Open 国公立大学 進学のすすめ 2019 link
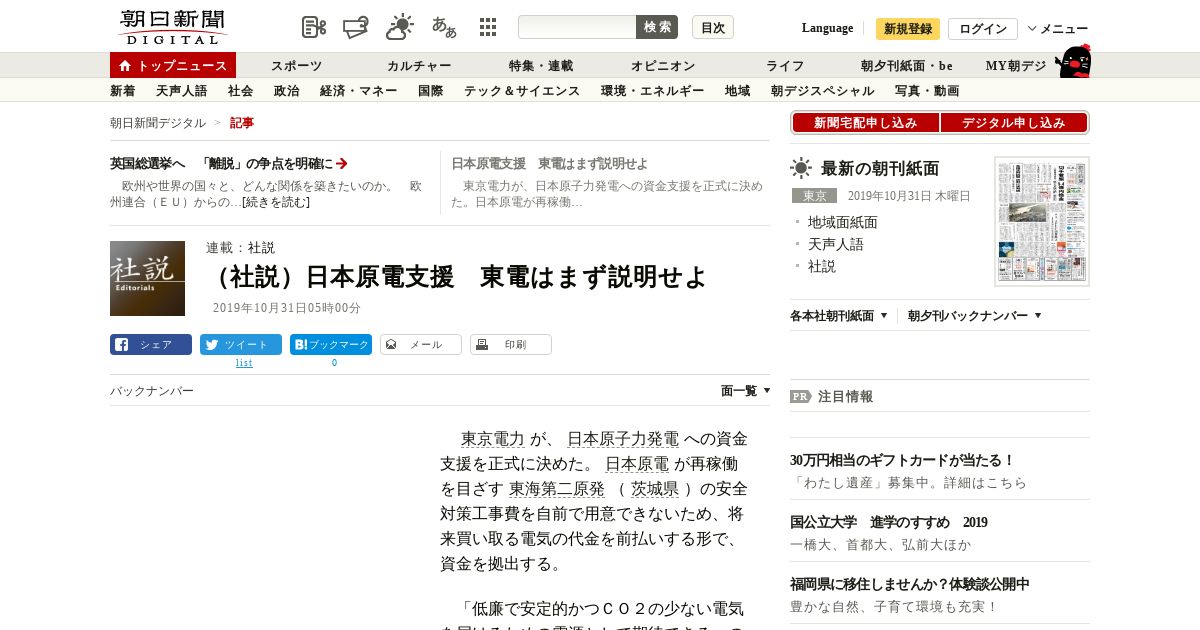 889,522
